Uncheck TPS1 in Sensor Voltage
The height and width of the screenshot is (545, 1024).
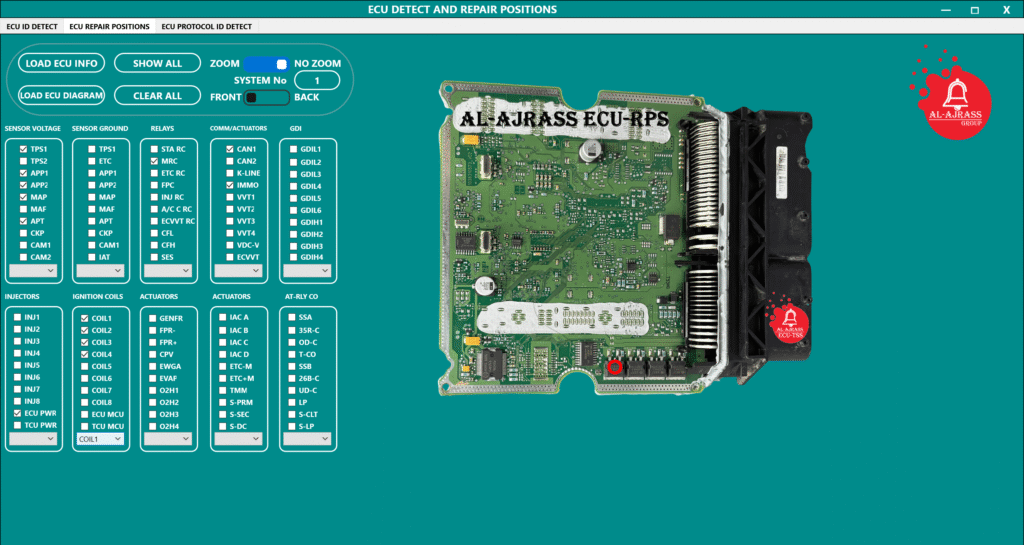click(24, 149)
